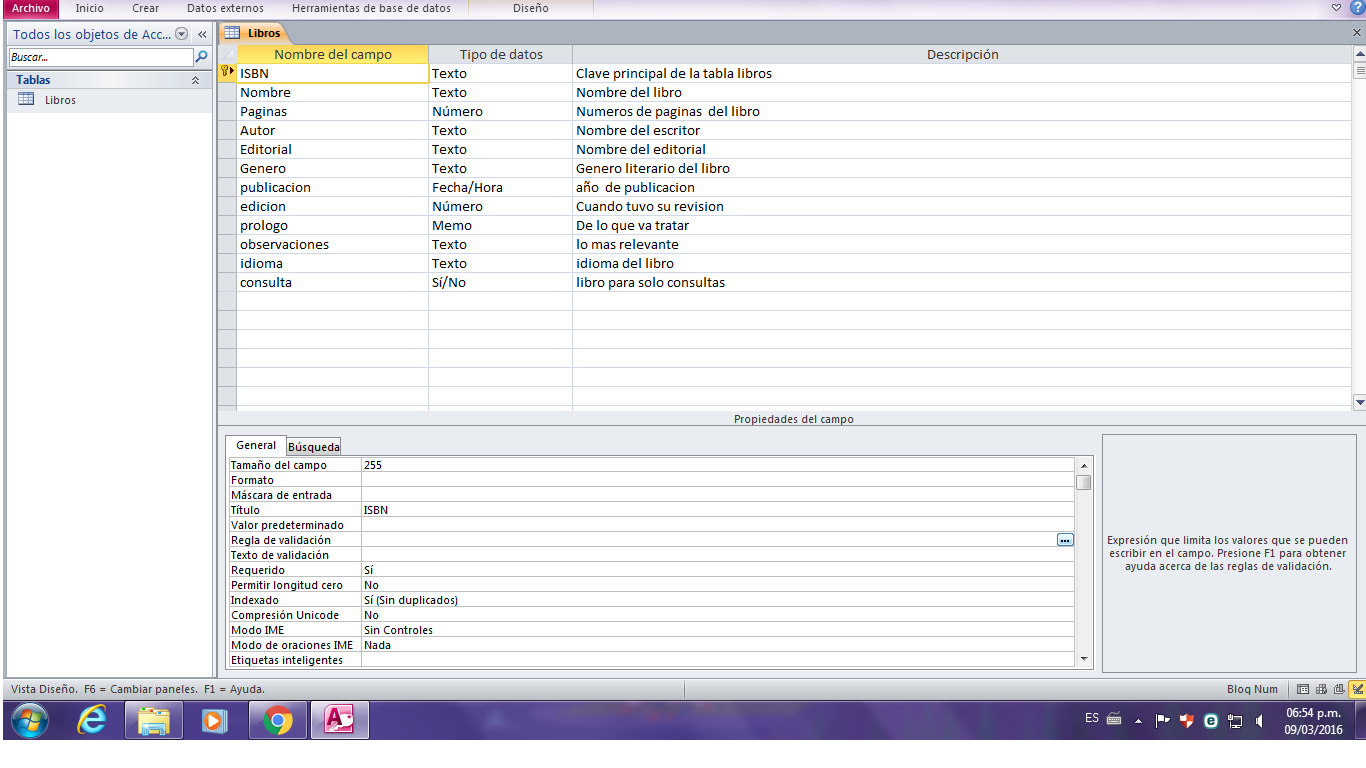Expand the ribbon using the top-right chevron

(x=1337, y=8)
